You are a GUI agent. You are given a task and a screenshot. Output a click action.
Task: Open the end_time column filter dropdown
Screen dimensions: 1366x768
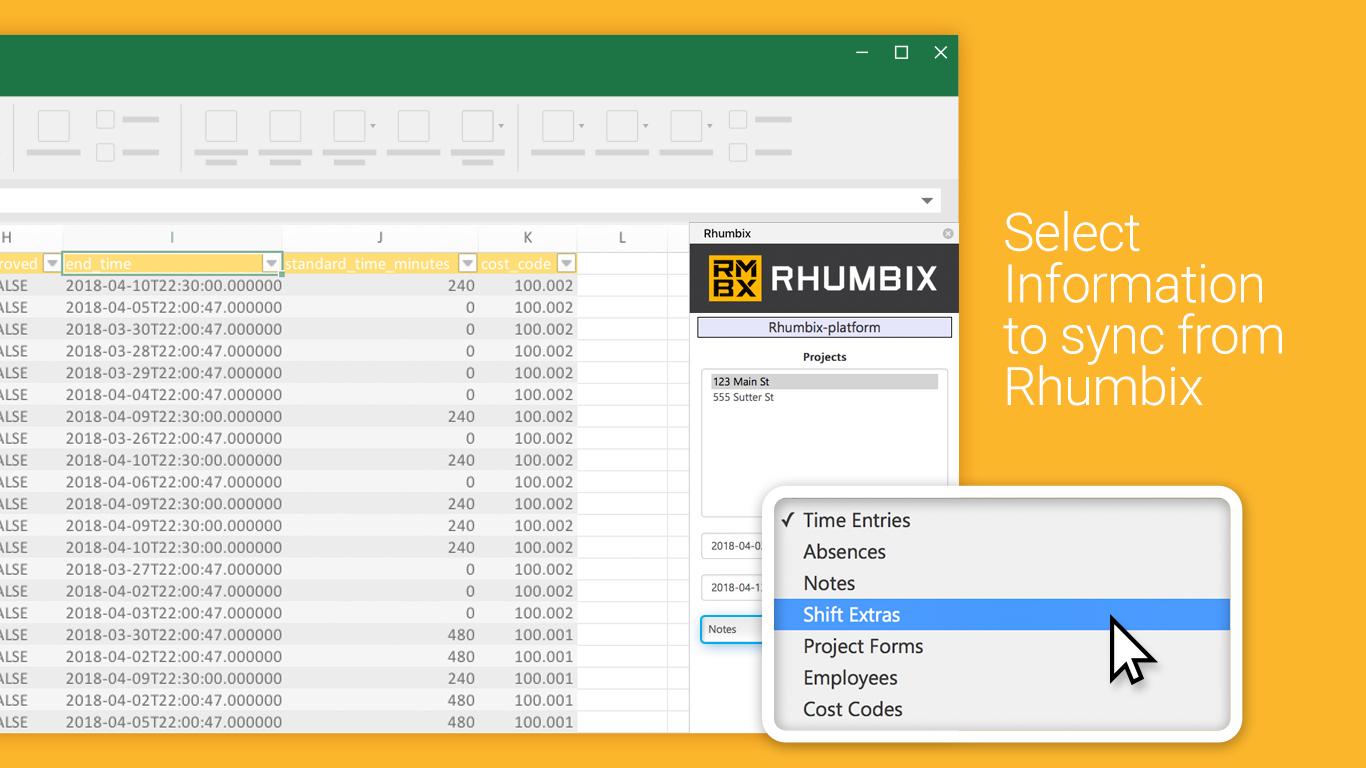(271, 264)
